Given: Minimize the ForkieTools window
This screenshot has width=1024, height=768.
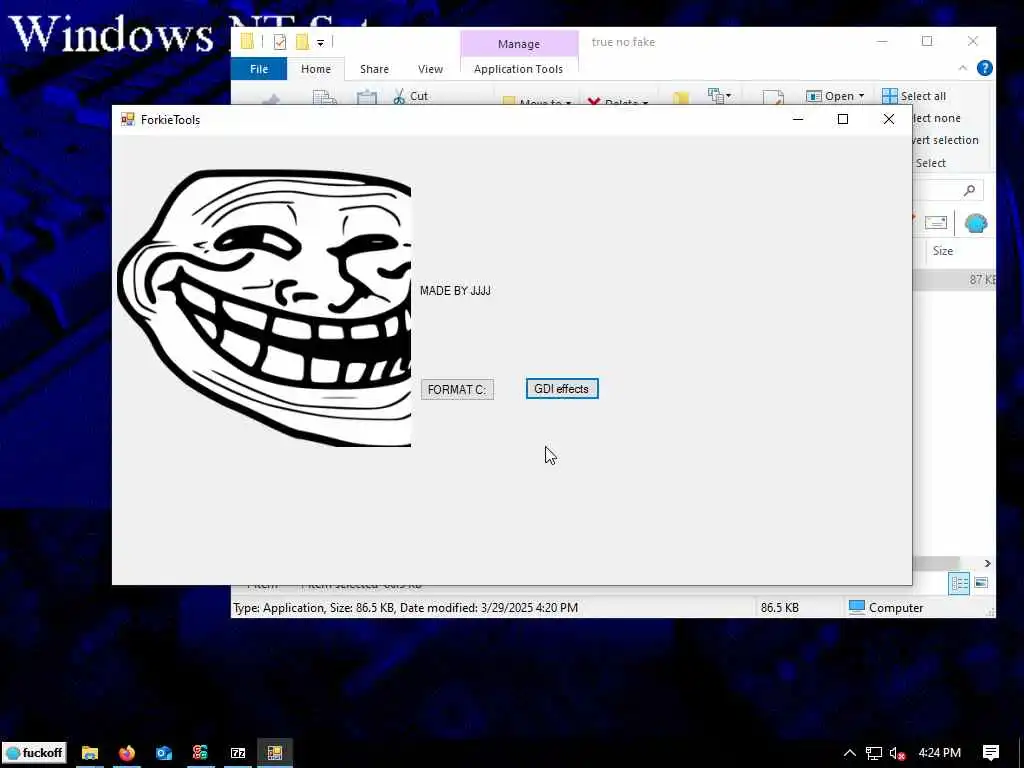Looking at the screenshot, I should [x=797, y=119].
